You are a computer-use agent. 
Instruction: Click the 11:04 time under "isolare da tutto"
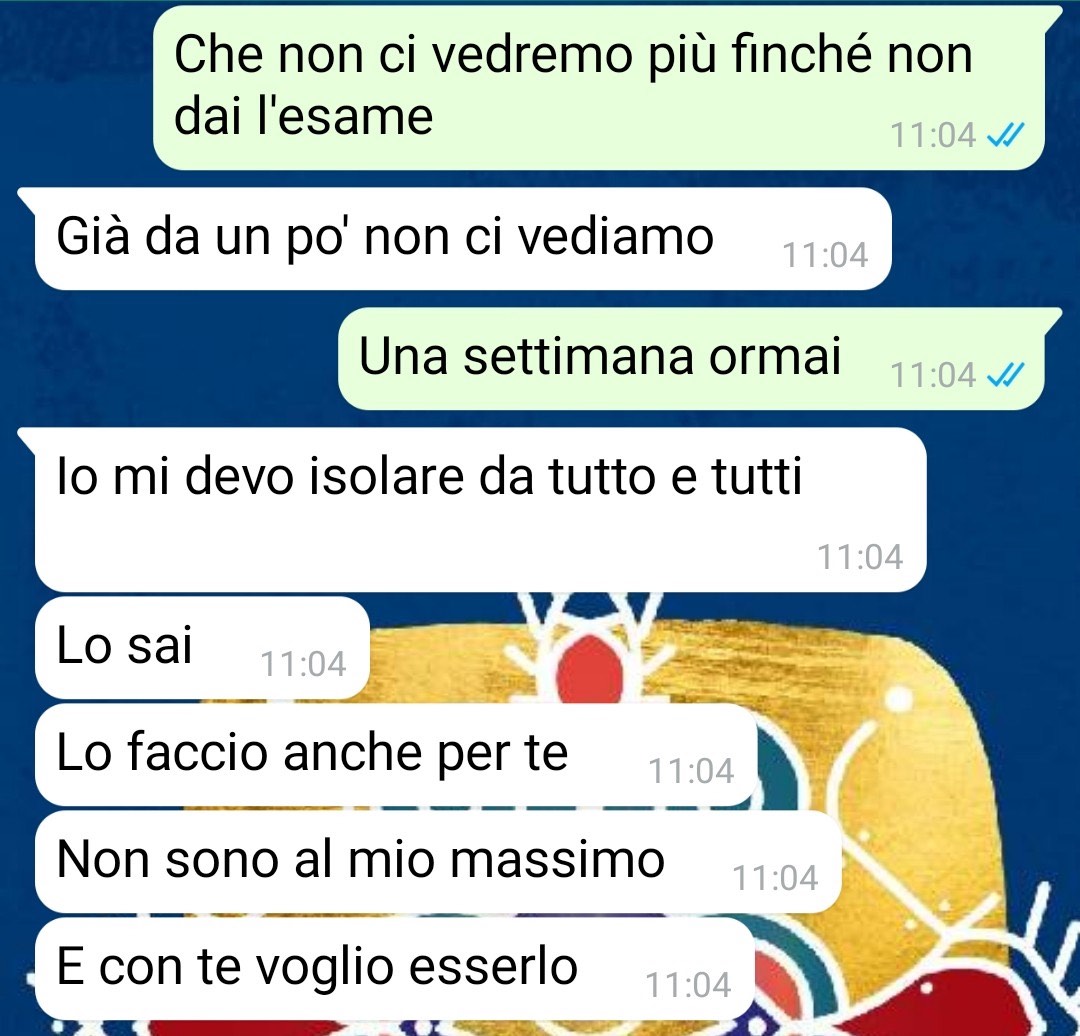pyautogui.click(x=860, y=557)
